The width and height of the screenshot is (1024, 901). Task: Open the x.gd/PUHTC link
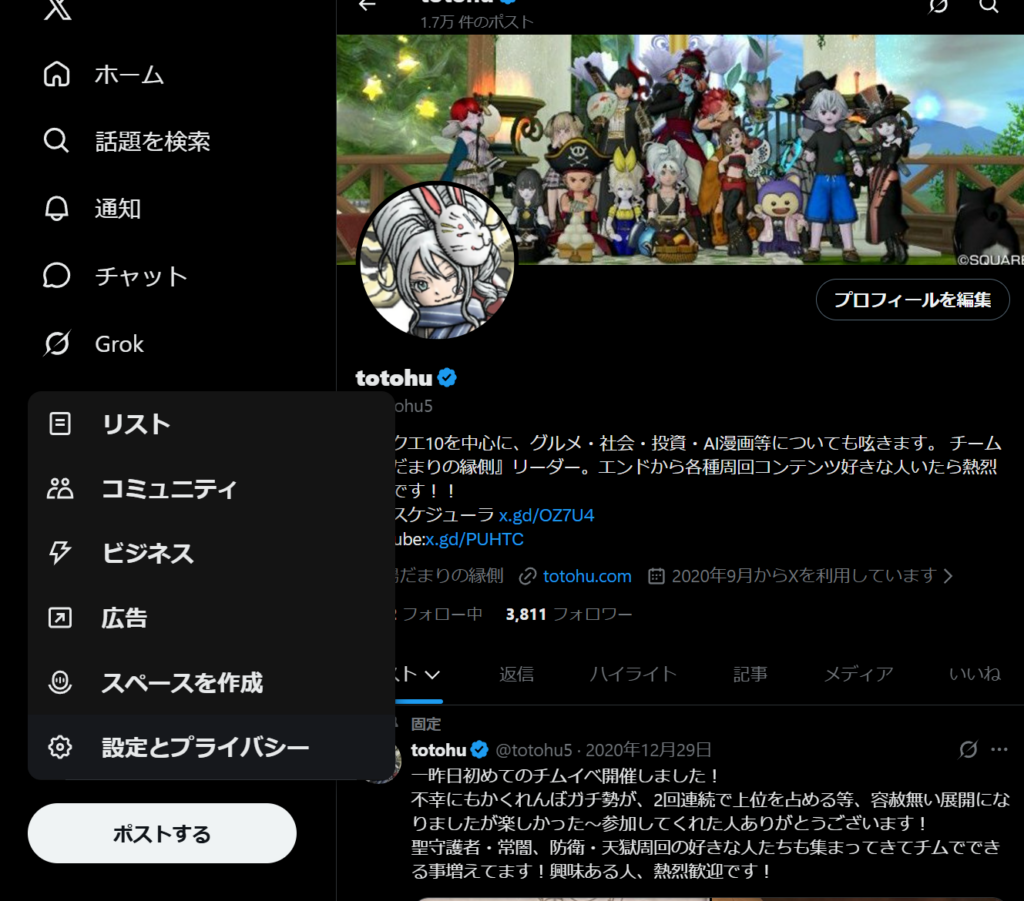pos(475,539)
